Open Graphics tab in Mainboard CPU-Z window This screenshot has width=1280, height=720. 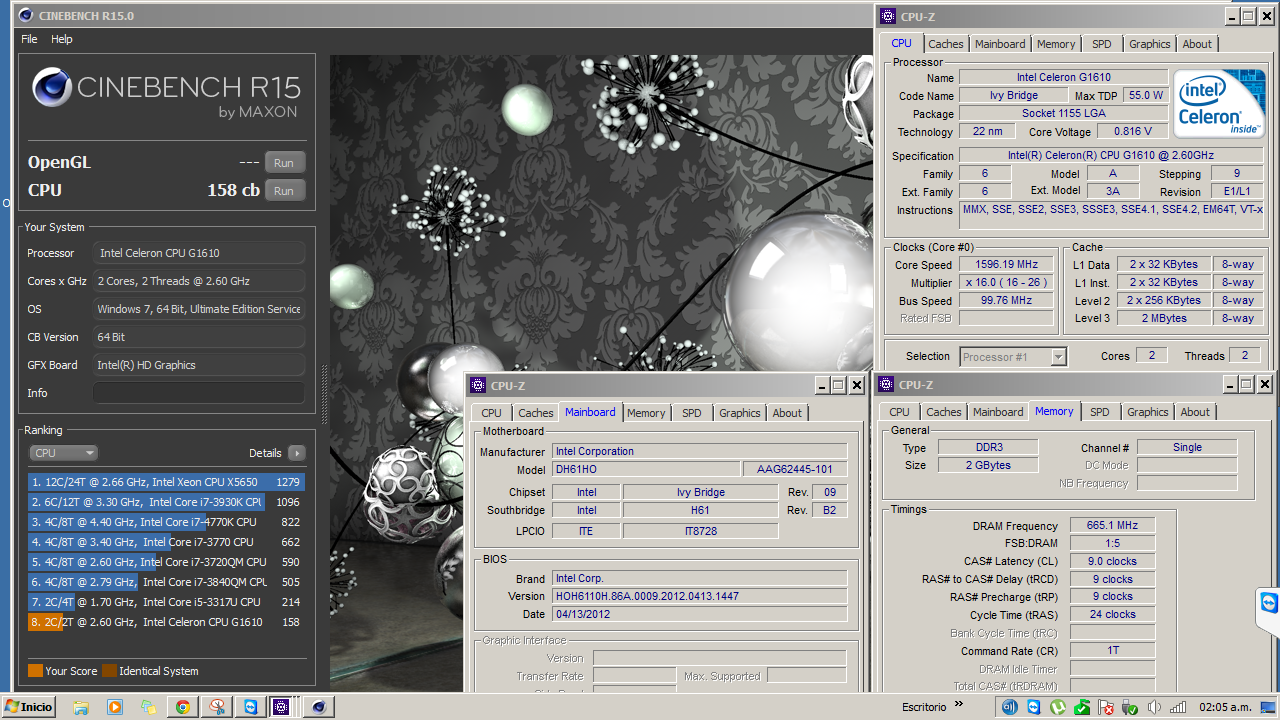739,413
